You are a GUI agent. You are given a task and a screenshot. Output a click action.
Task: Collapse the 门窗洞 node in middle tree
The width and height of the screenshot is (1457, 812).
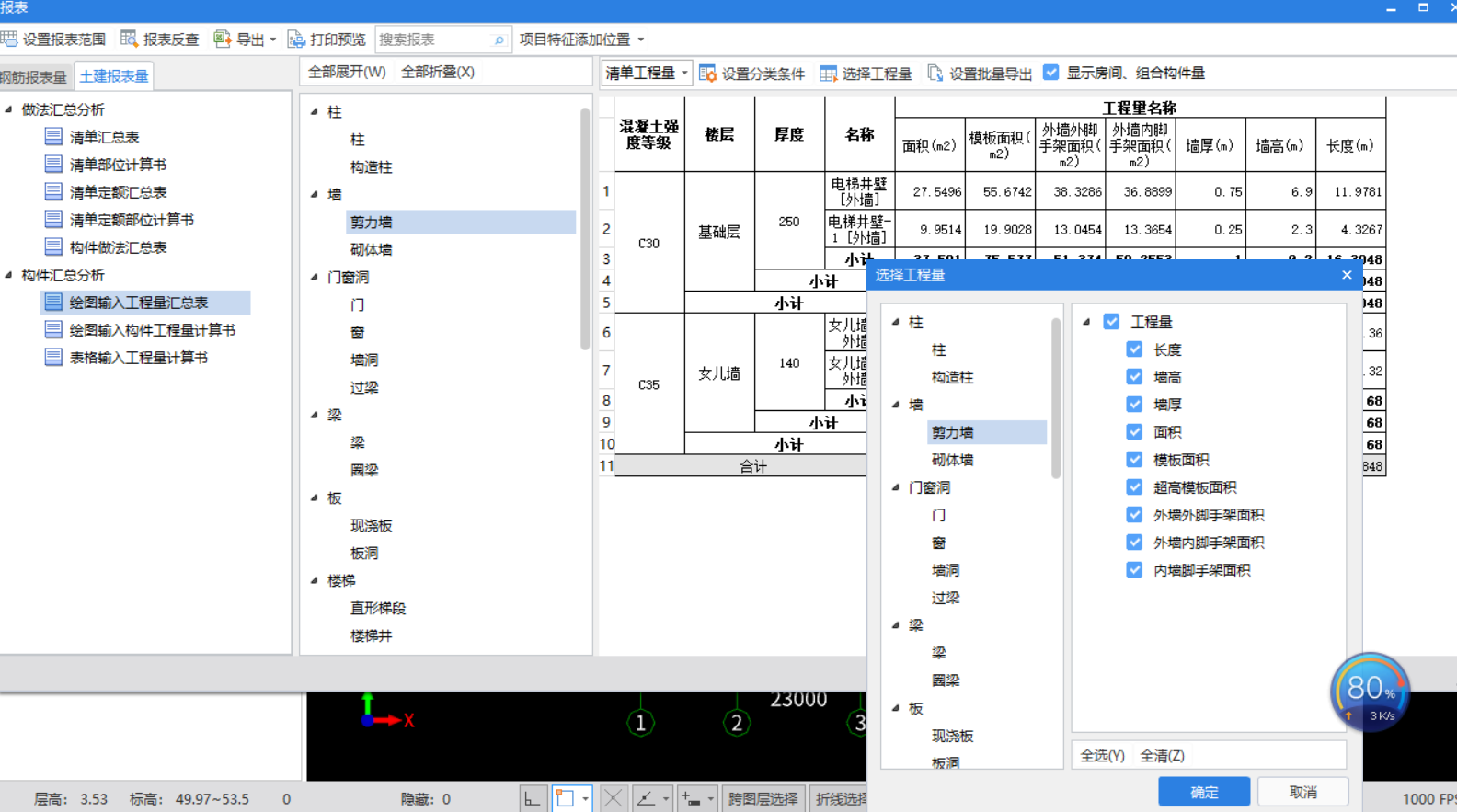(x=315, y=277)
